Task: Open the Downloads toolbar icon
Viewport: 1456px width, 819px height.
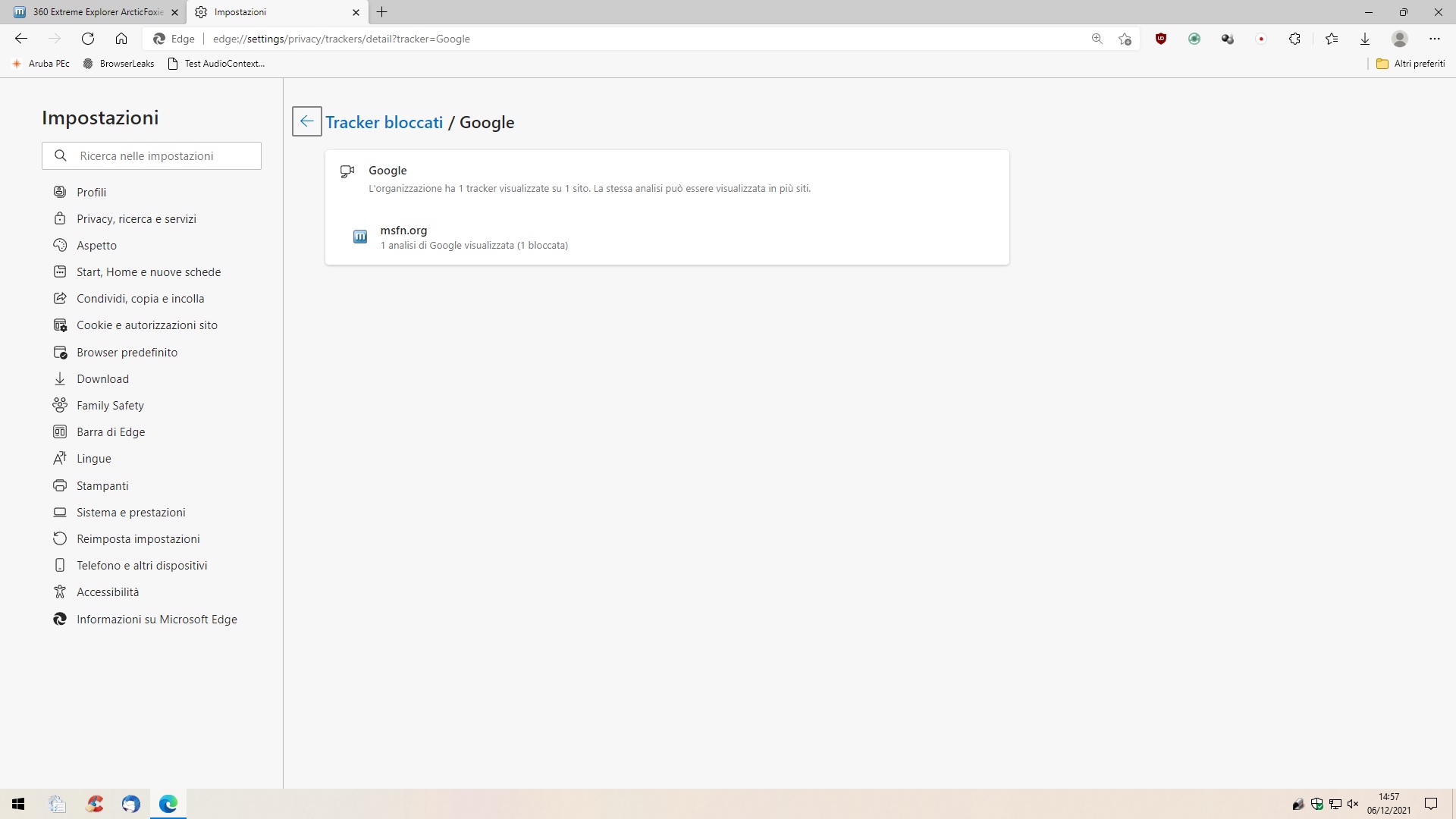Action: tap(1365, 39)
